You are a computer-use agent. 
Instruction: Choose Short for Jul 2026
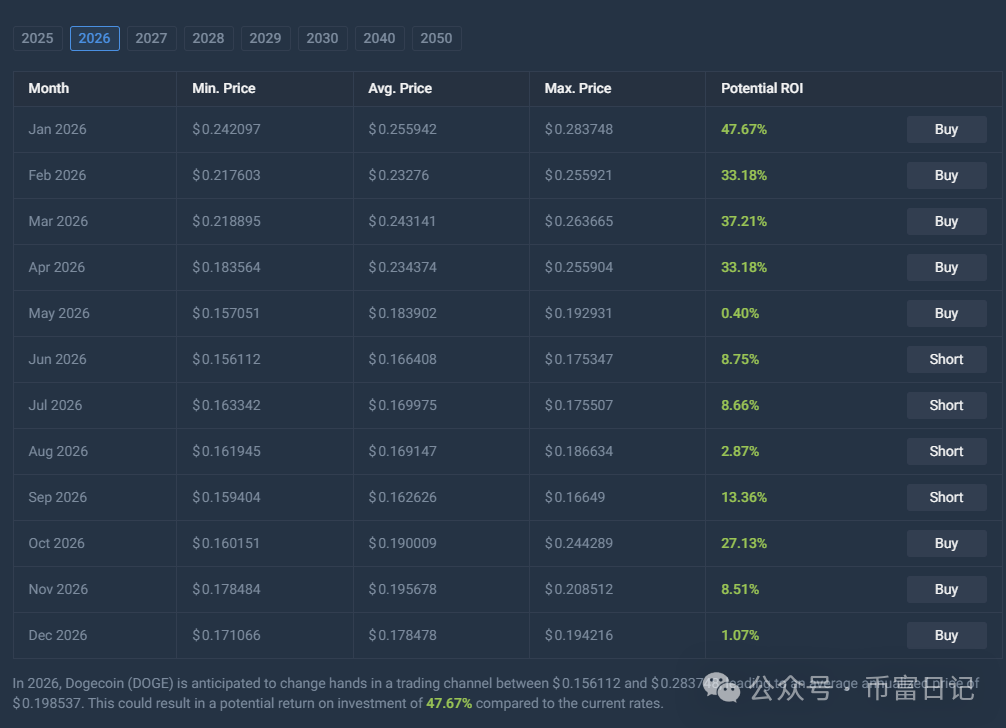(946, 405)
